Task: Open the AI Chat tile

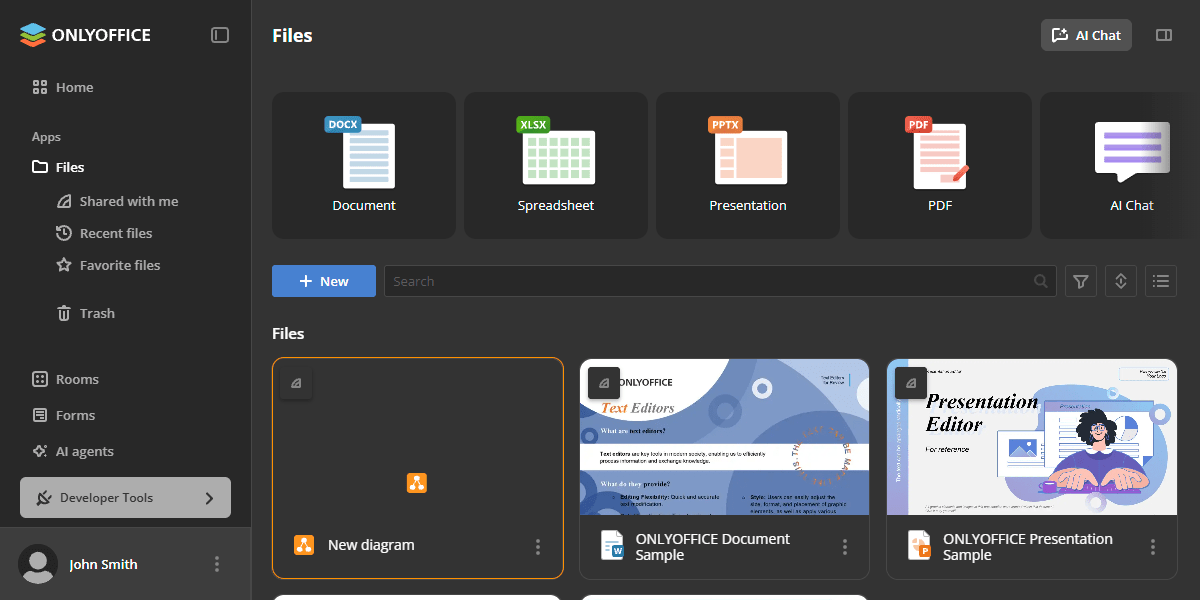Action: (1120, 166)
